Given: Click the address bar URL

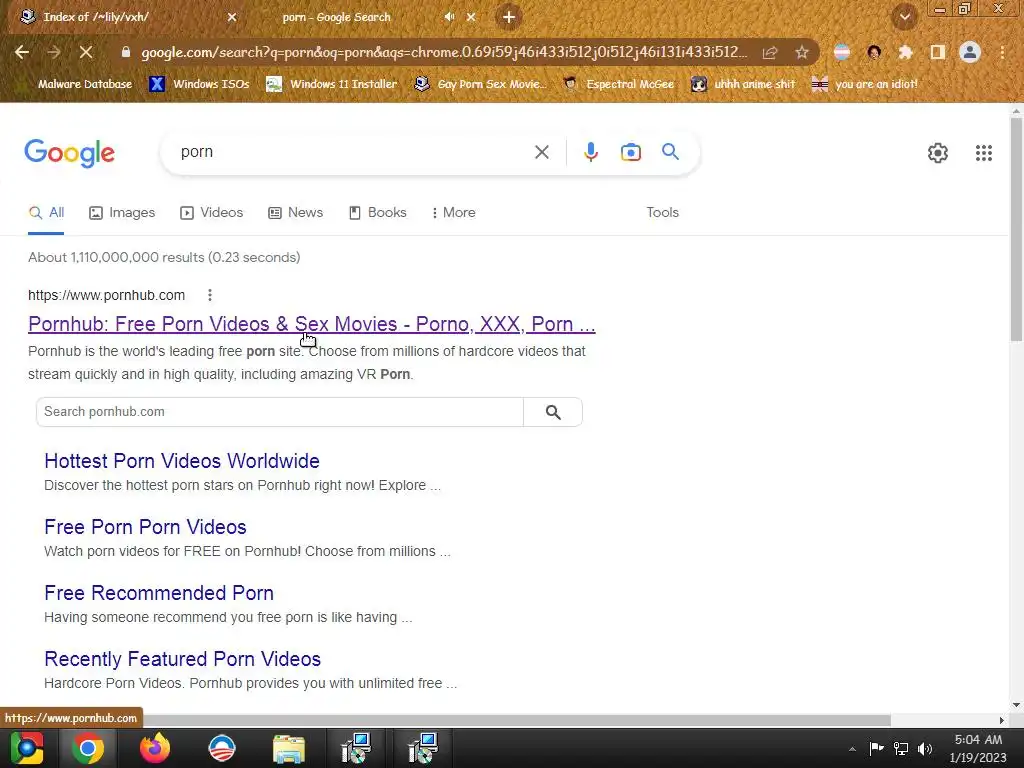Looking at the screenshot, I should click(444, 52).
